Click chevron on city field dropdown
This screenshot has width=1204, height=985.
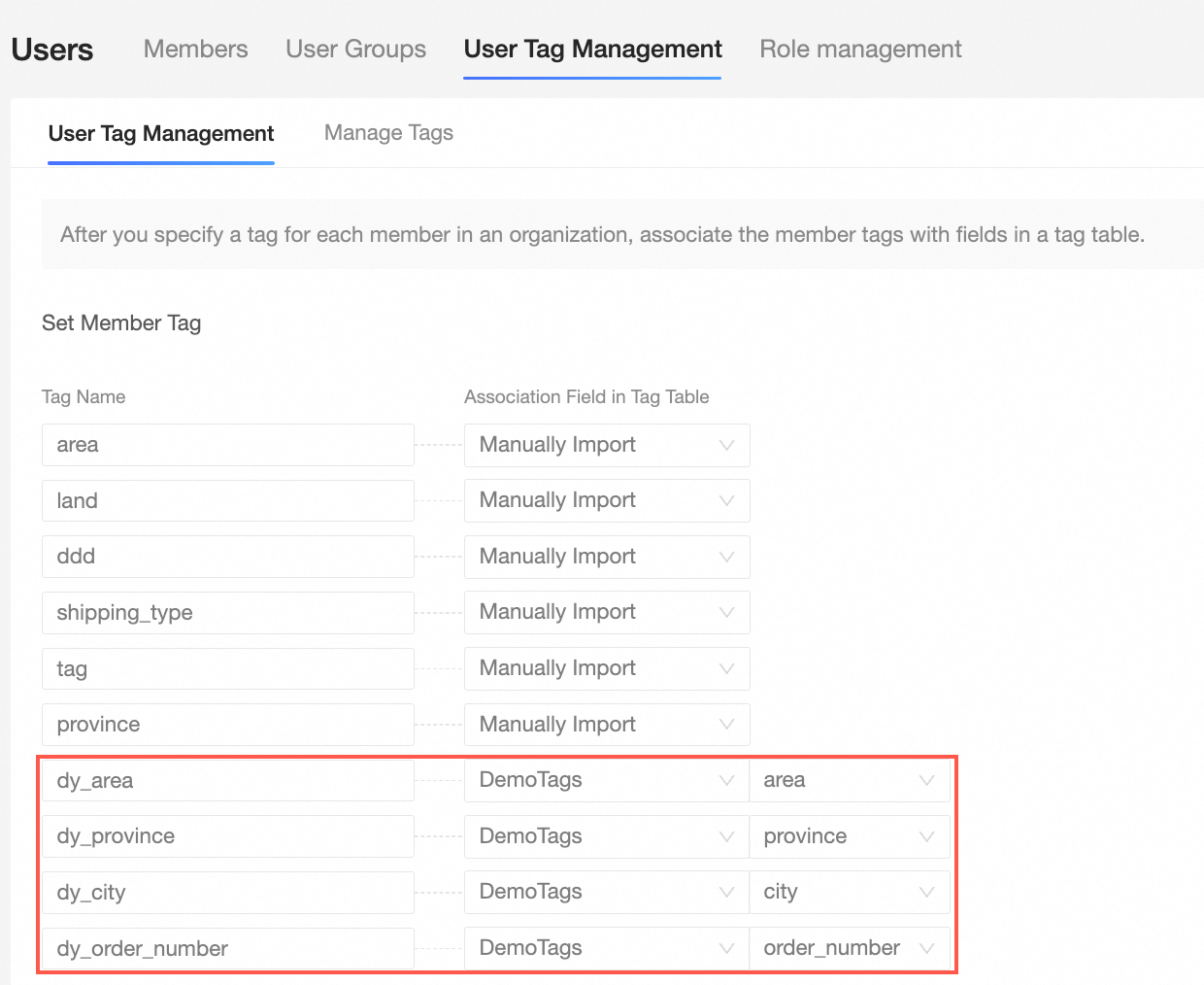(926, 893)
